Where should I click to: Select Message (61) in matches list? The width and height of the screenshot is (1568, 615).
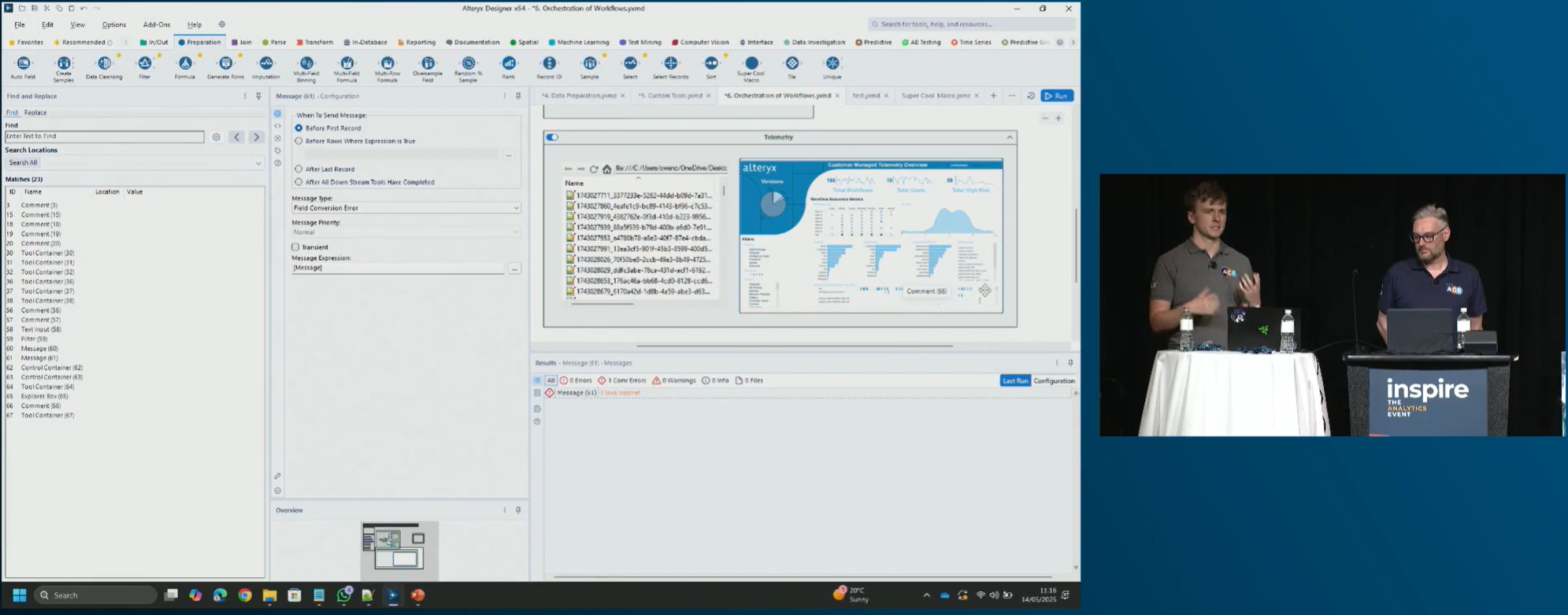[39, 358]
